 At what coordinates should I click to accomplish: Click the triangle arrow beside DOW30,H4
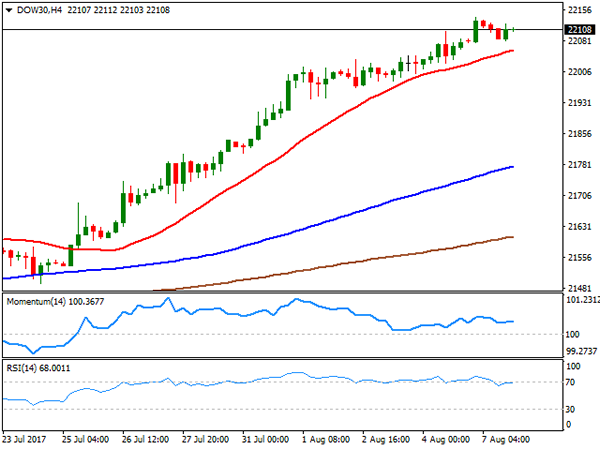[9, 10]
